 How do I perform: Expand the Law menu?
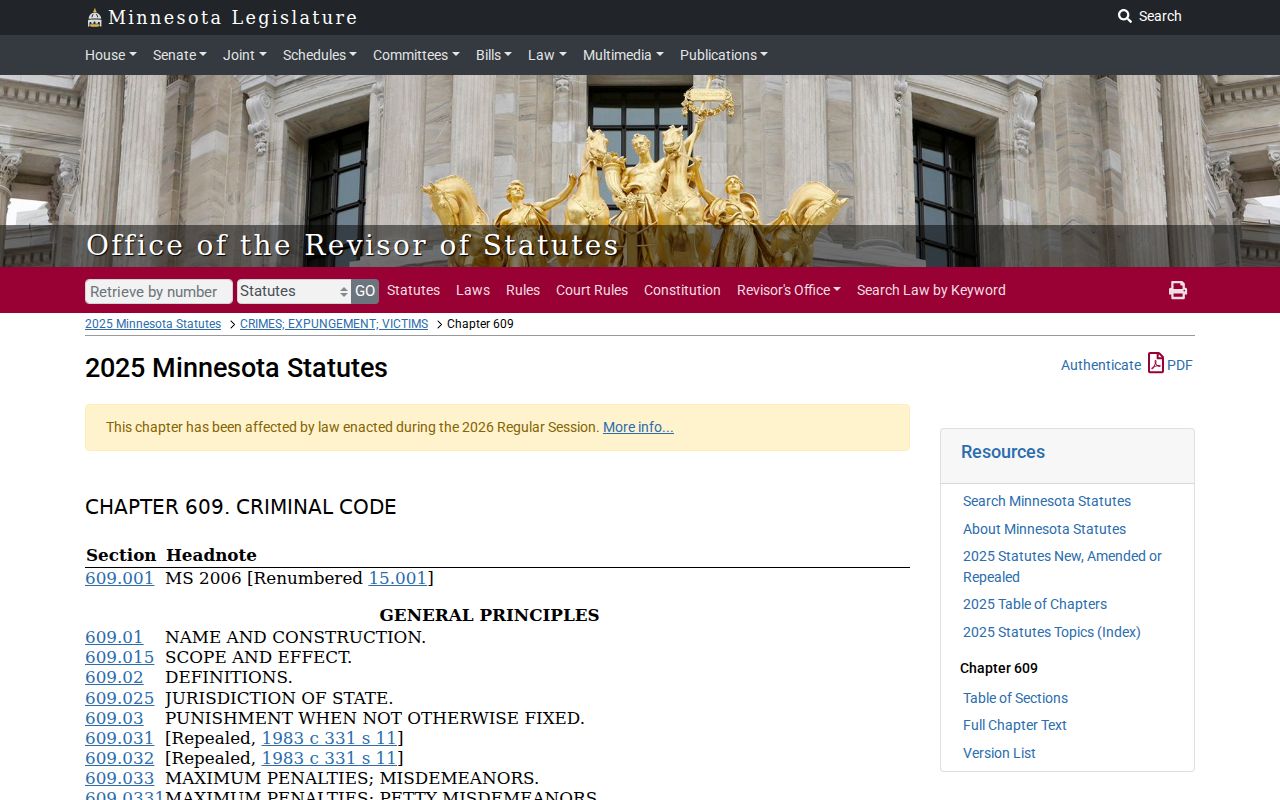[547, 55]
